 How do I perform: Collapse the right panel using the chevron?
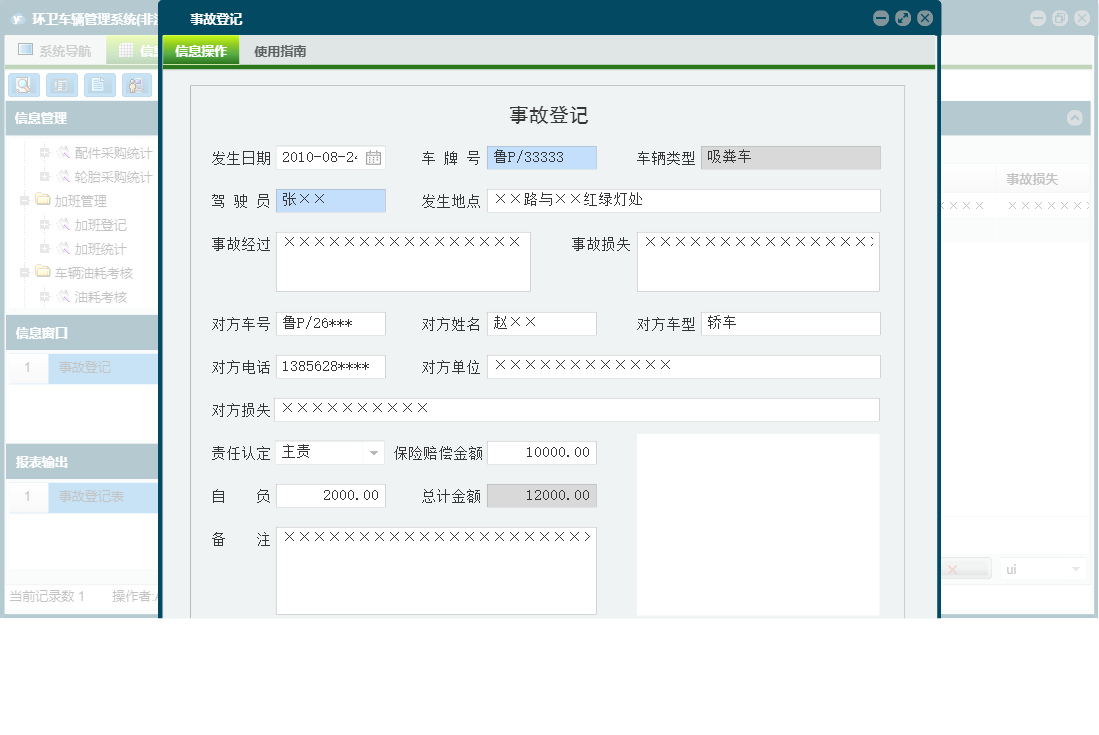(1077, 116)
